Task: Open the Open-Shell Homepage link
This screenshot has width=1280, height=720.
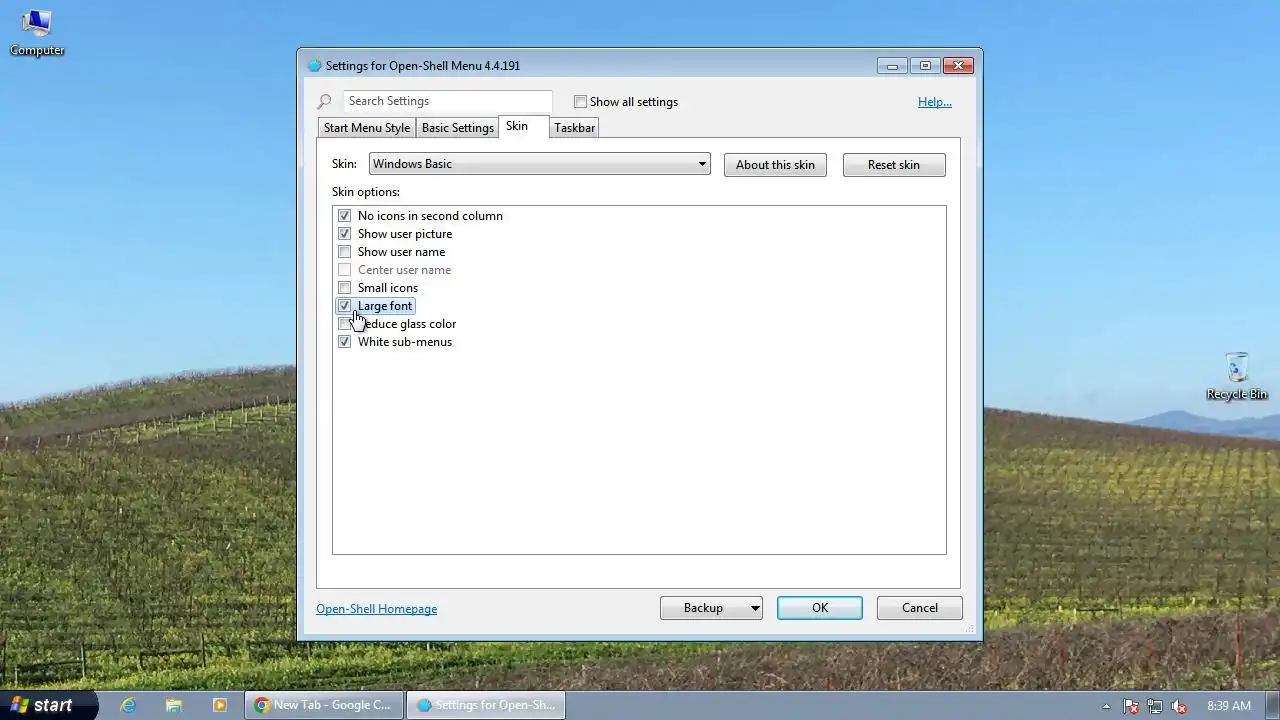Action: [x=376, y=609]
